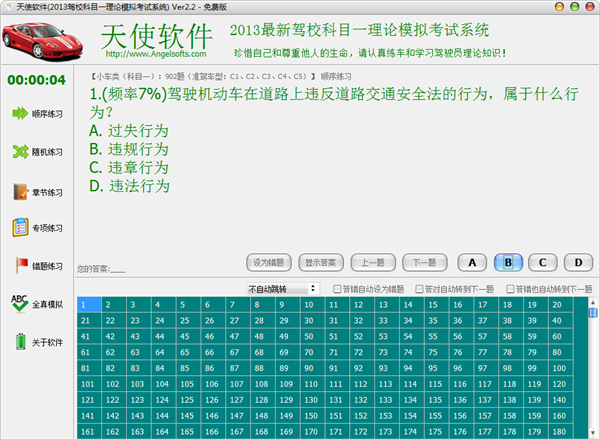Visit the www.Angelsofts.com link

(x=156, y=54)
